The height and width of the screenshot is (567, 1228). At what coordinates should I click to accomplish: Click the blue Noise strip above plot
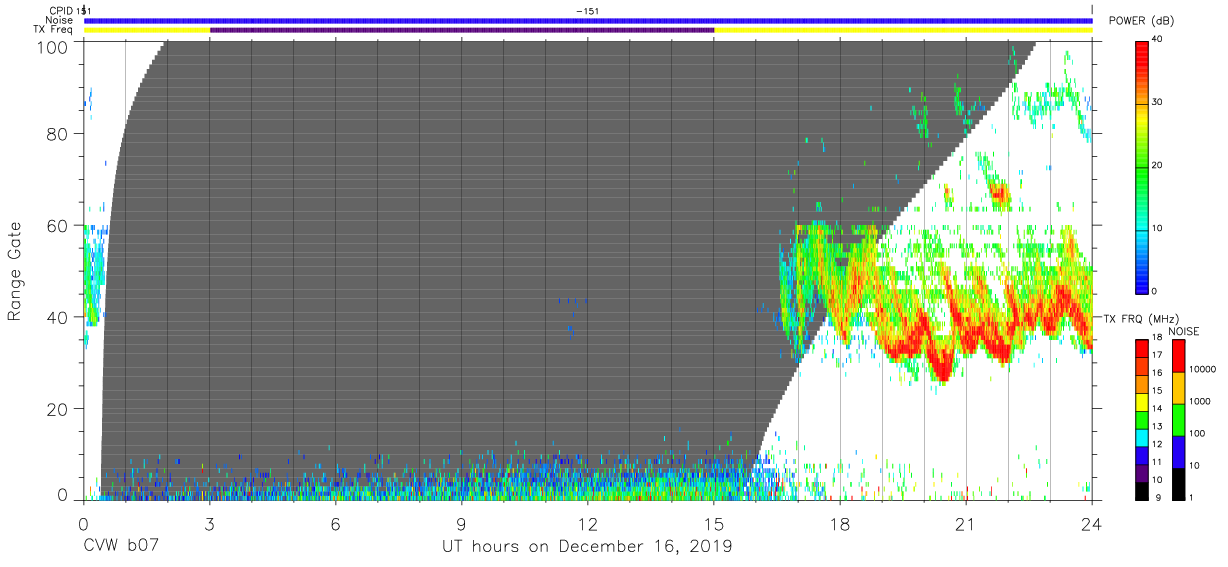(588, 20)
